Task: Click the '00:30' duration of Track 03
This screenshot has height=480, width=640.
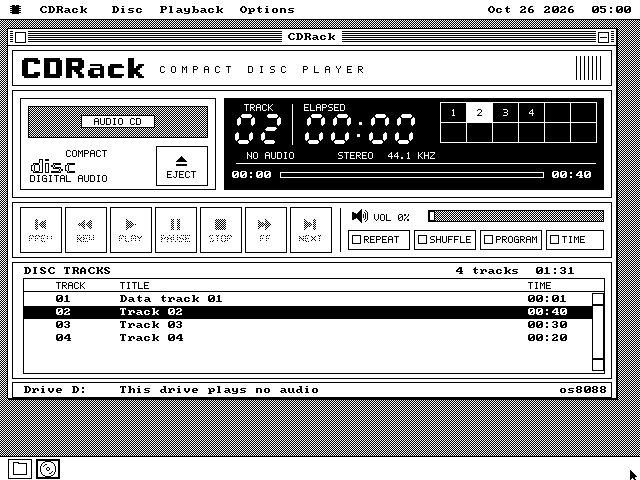Action: click(547, 325)
